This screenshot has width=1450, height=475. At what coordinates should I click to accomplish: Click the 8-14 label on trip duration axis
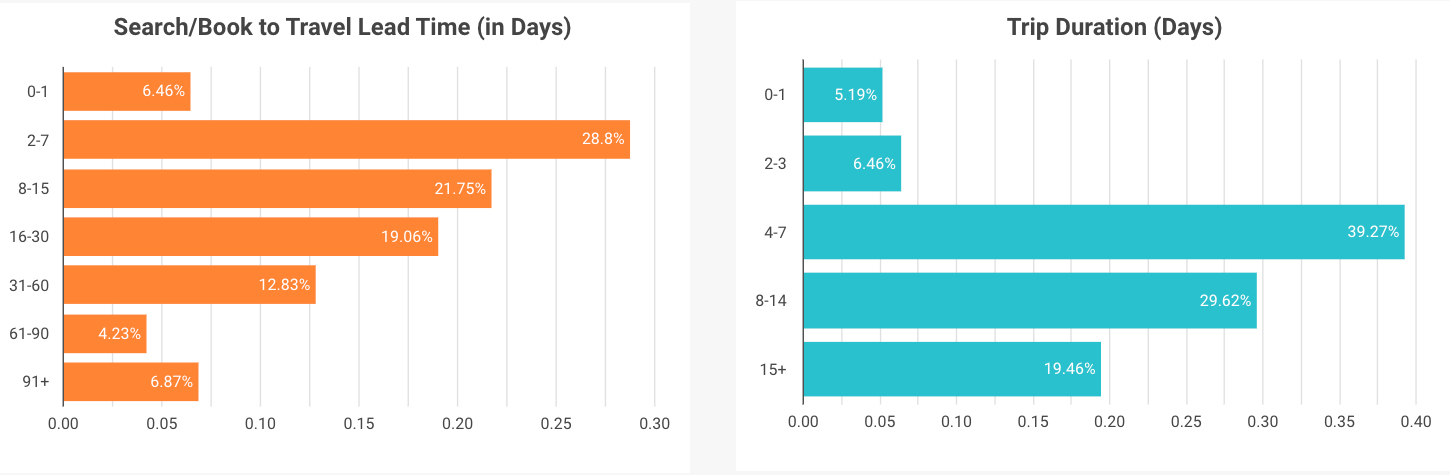pos(771,300)
